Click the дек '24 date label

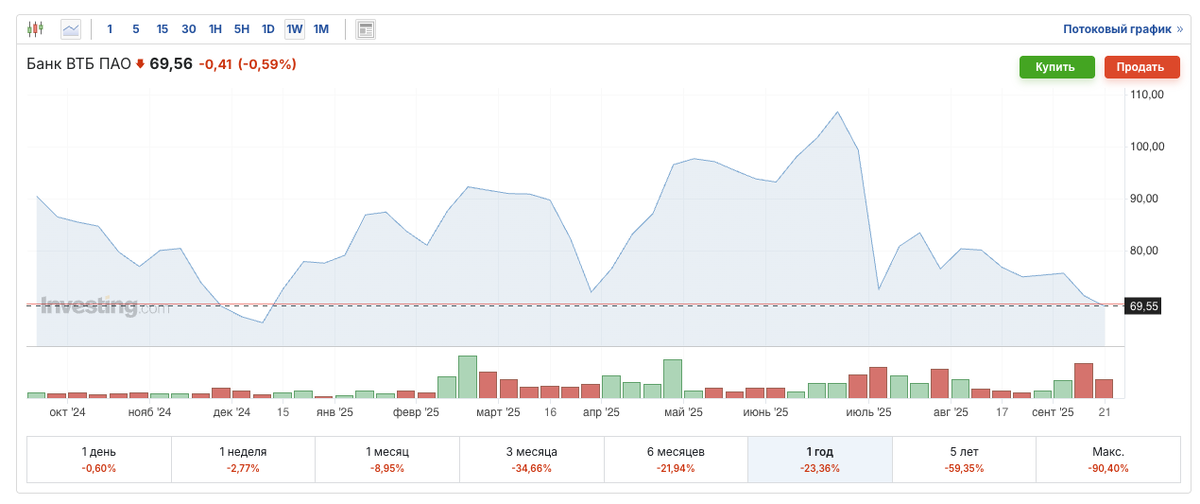pyautogui.click(x=231, y=412)
